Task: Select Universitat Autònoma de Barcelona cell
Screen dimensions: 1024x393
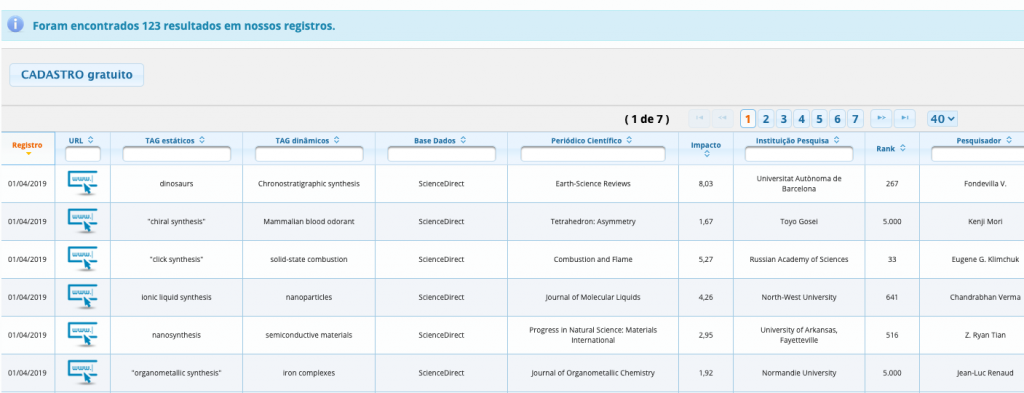Action: (799, 183)
